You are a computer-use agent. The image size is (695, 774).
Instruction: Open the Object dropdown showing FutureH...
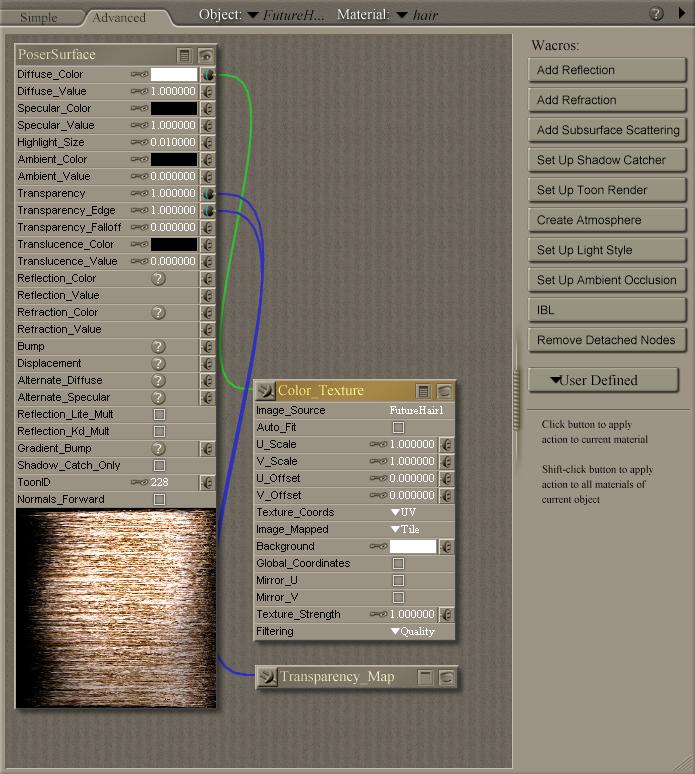coord(286,15)
